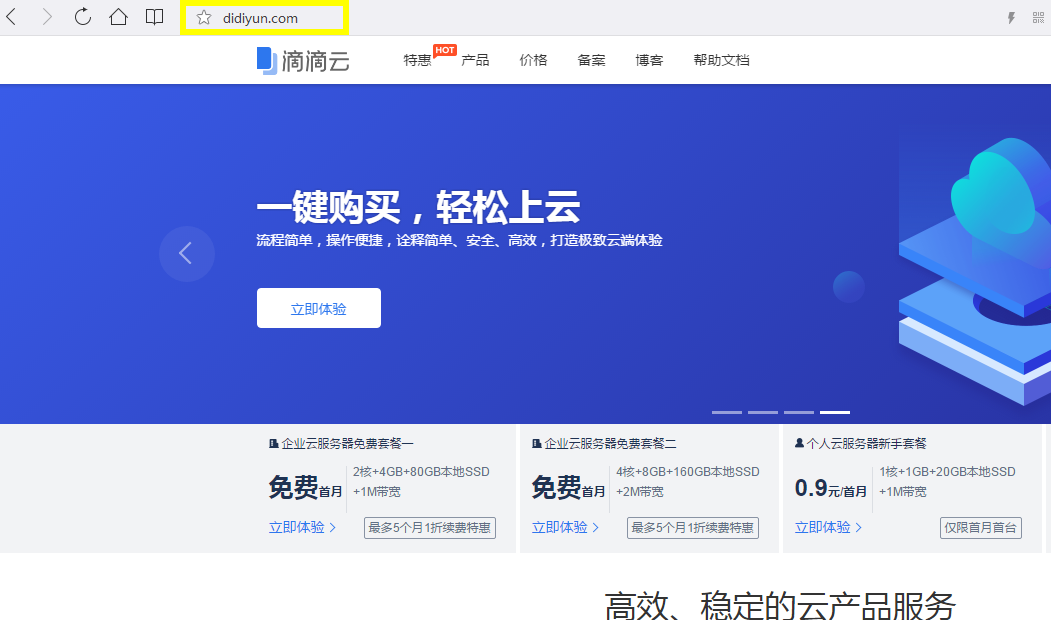Open the reading mode book icon
The image size is (1051, 620).
(154, 17)
